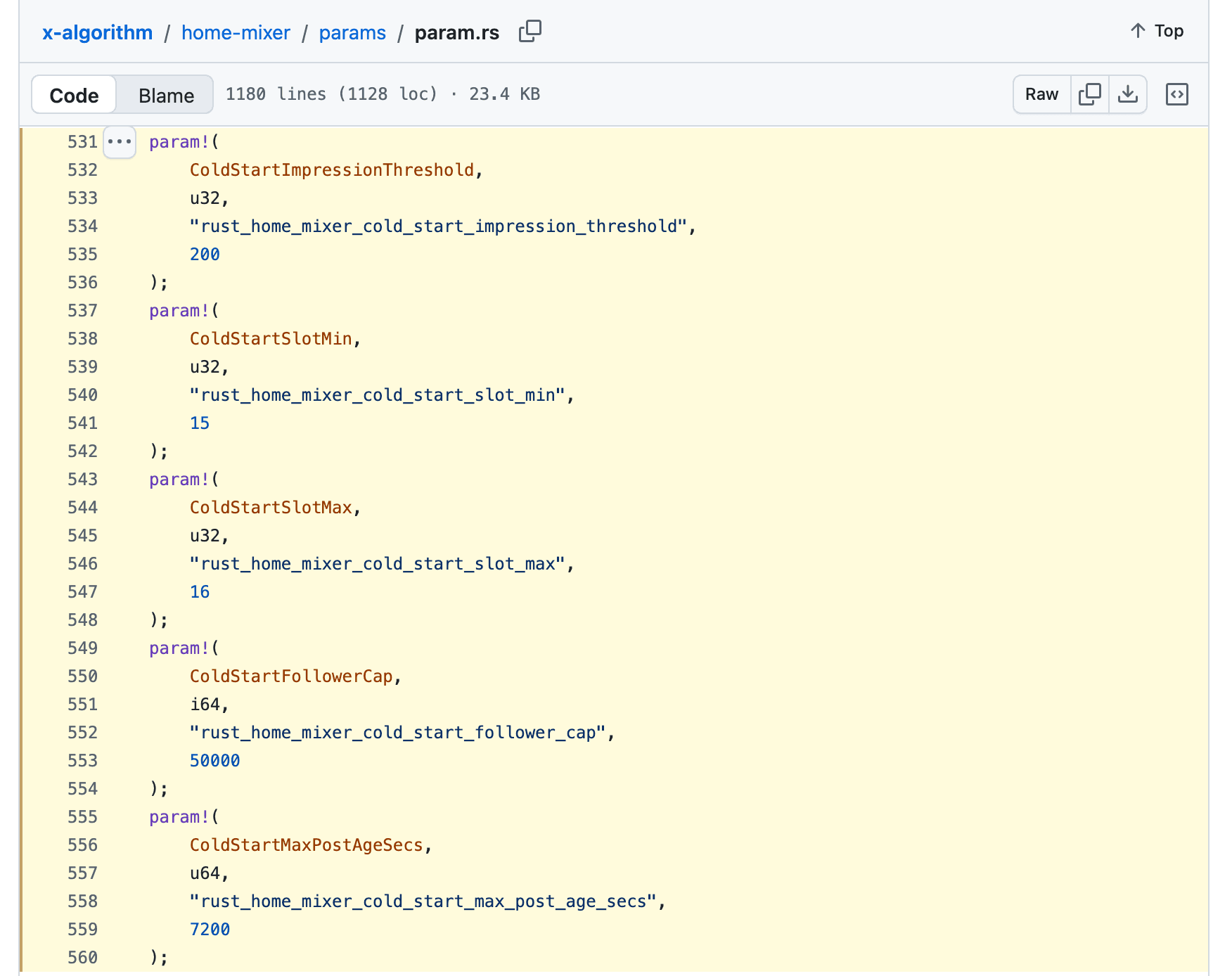Open symbols panel icon
Screen dimensions: 1232x976
(x=1176, y=94)
